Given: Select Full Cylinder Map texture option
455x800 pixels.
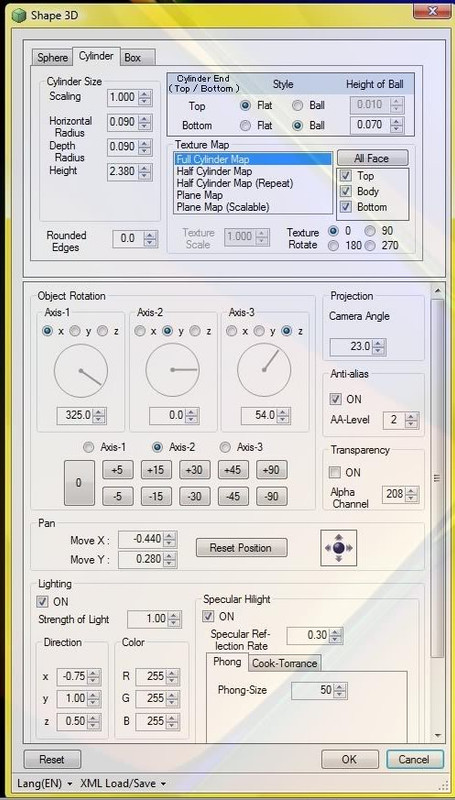Looking at the screenshot, I should click(x=253, y=159).
